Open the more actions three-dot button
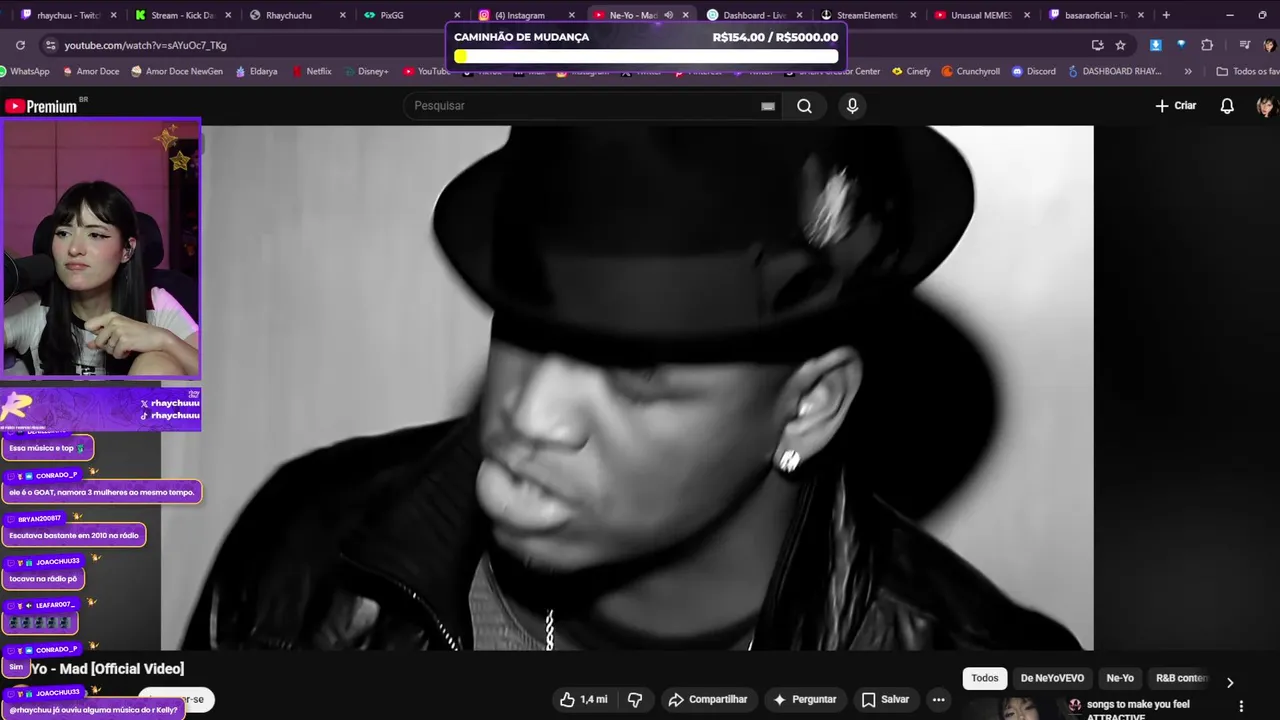This screenshot has height=720, width=1280. click(x=938, y=700)
